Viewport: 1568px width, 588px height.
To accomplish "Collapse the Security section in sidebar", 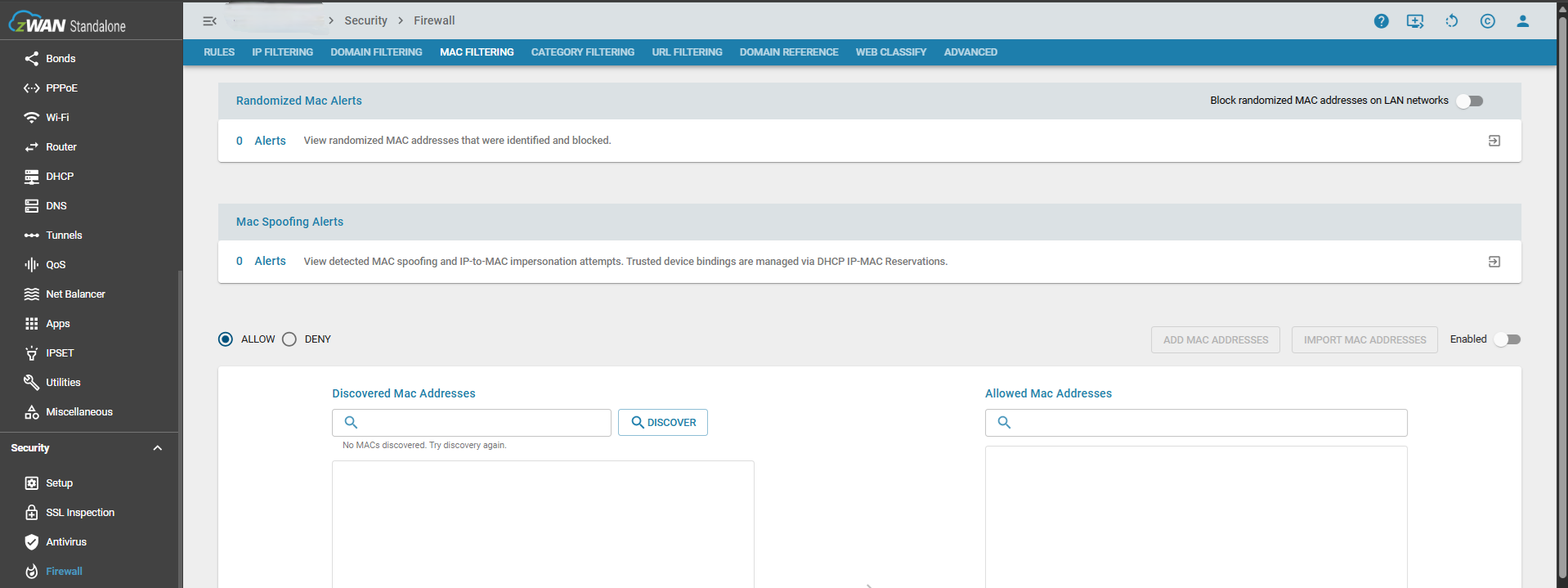I will [157, 448].
